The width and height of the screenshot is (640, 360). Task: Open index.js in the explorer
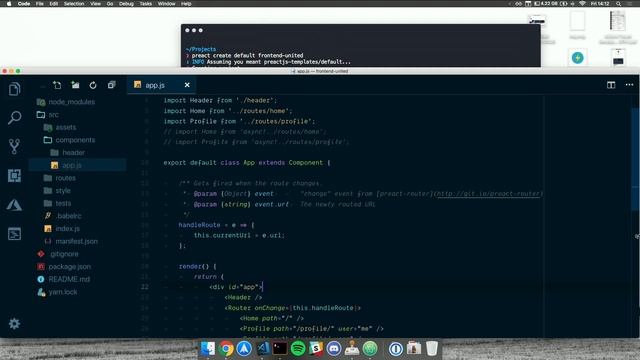click(x=67, y=229)
